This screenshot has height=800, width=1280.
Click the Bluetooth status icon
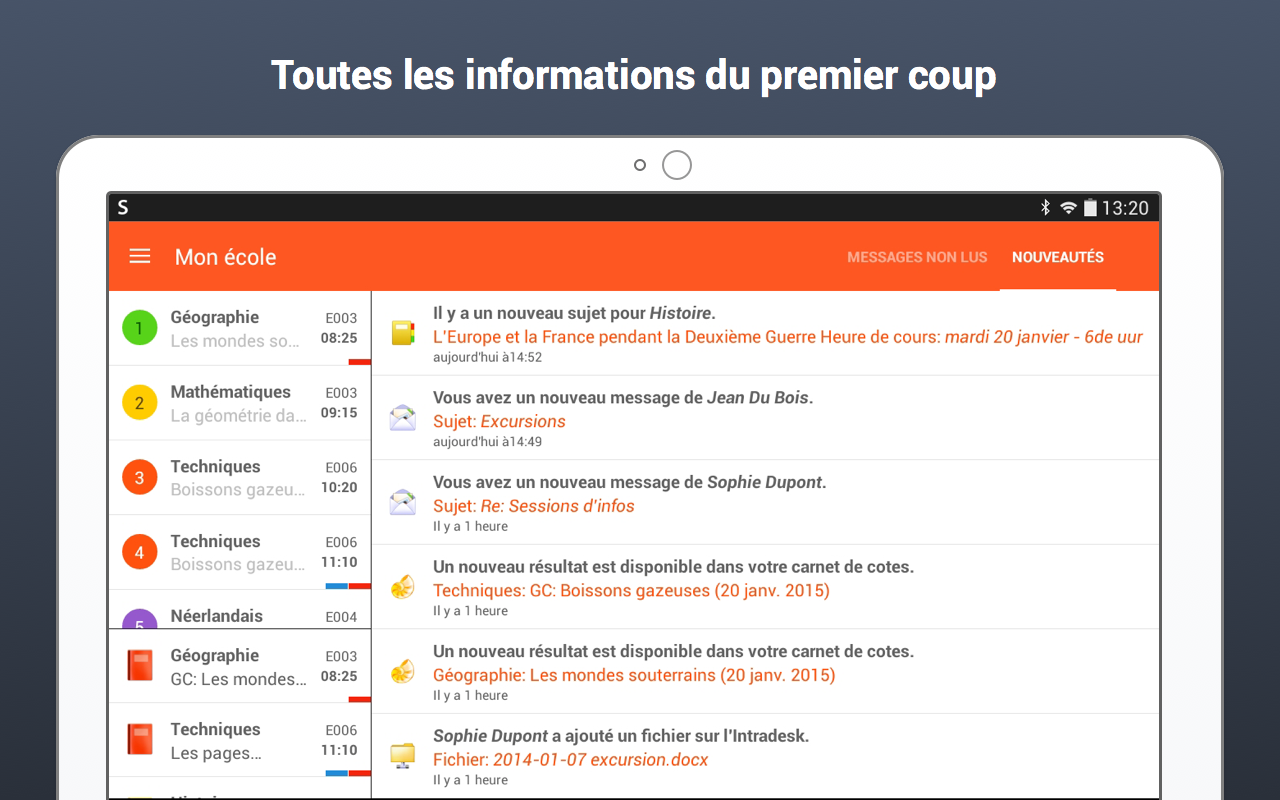coord(1045,207)
